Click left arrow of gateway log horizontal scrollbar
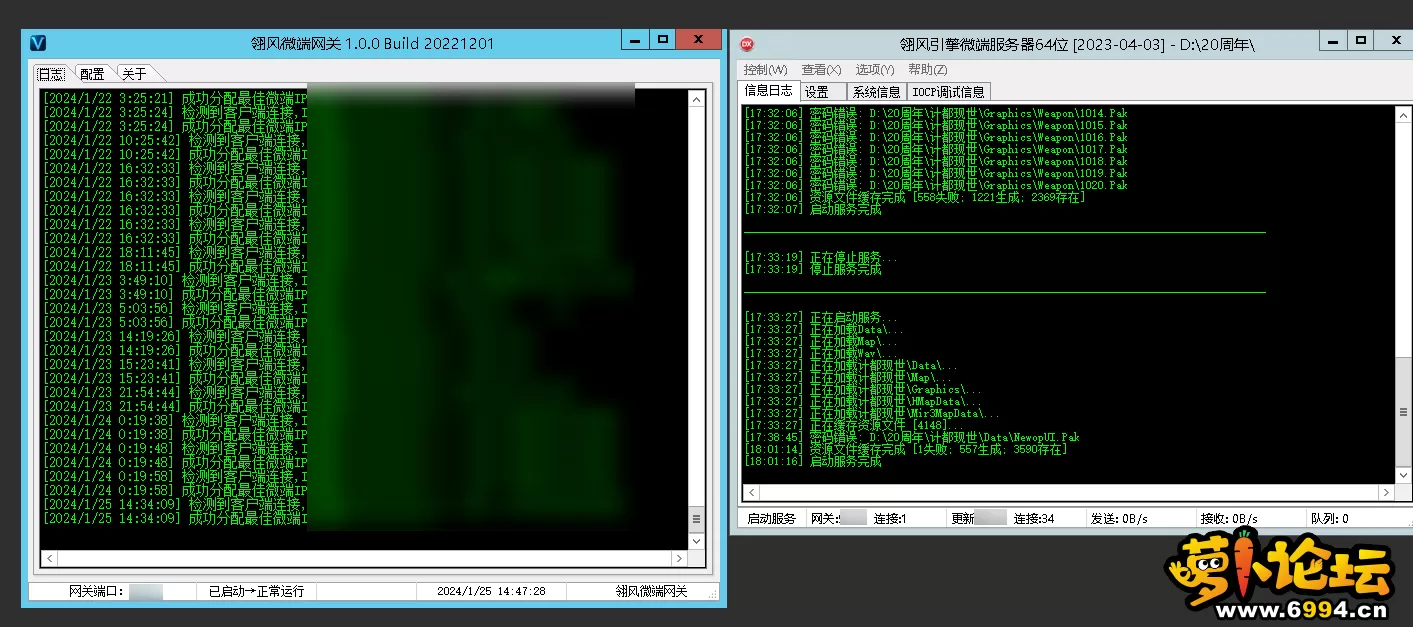This screenshot has height=627, width=1413. pos(49,558)
